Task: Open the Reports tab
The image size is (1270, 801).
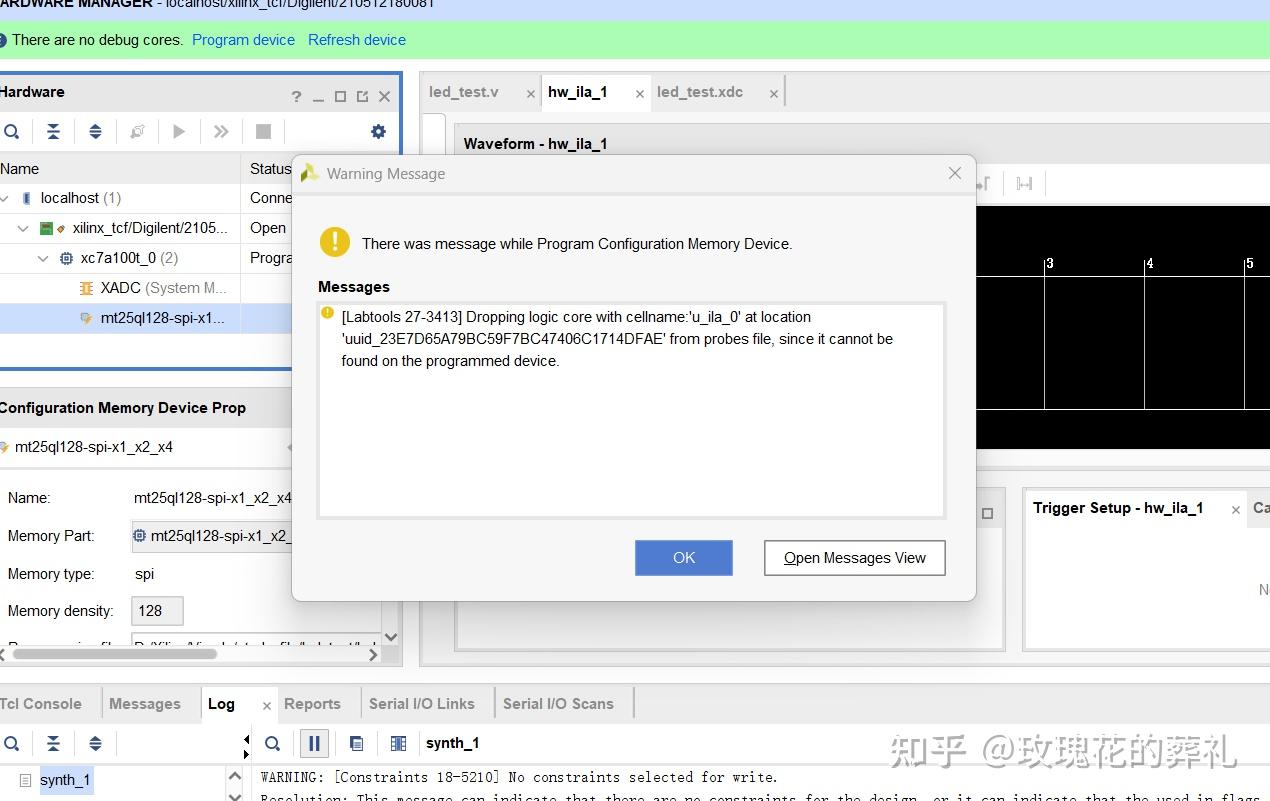Action: pyautogui.click(x=312, y=704)
